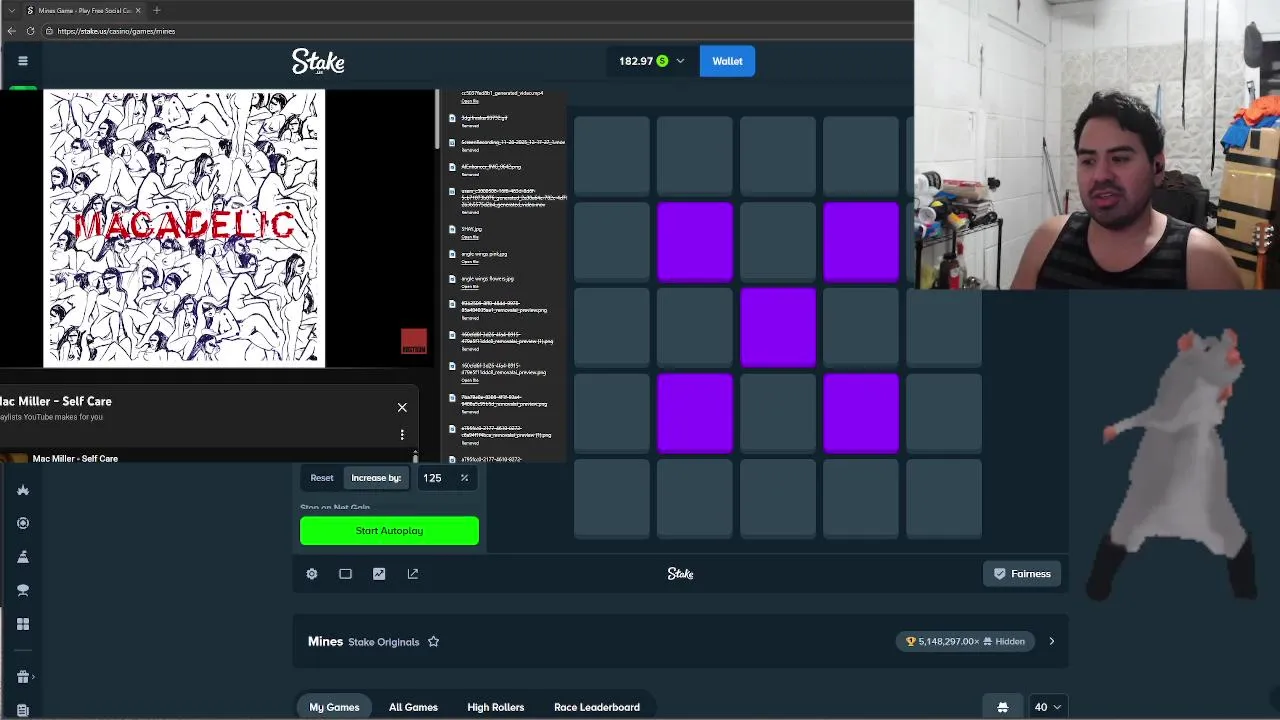
Task: Click Open file under angle wings pink.jpg
Action: tap(470, 262)
